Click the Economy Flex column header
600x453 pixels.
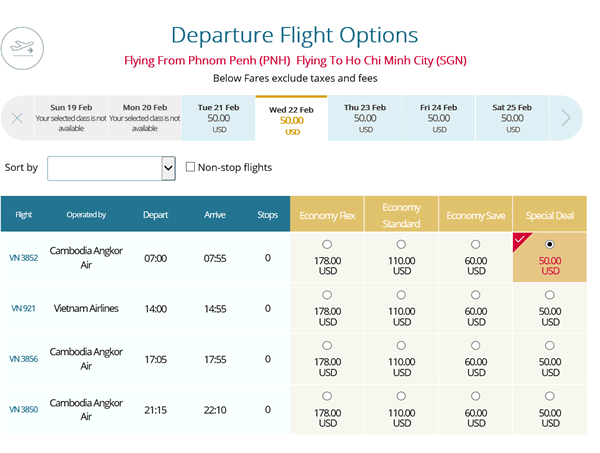point(327,215)
